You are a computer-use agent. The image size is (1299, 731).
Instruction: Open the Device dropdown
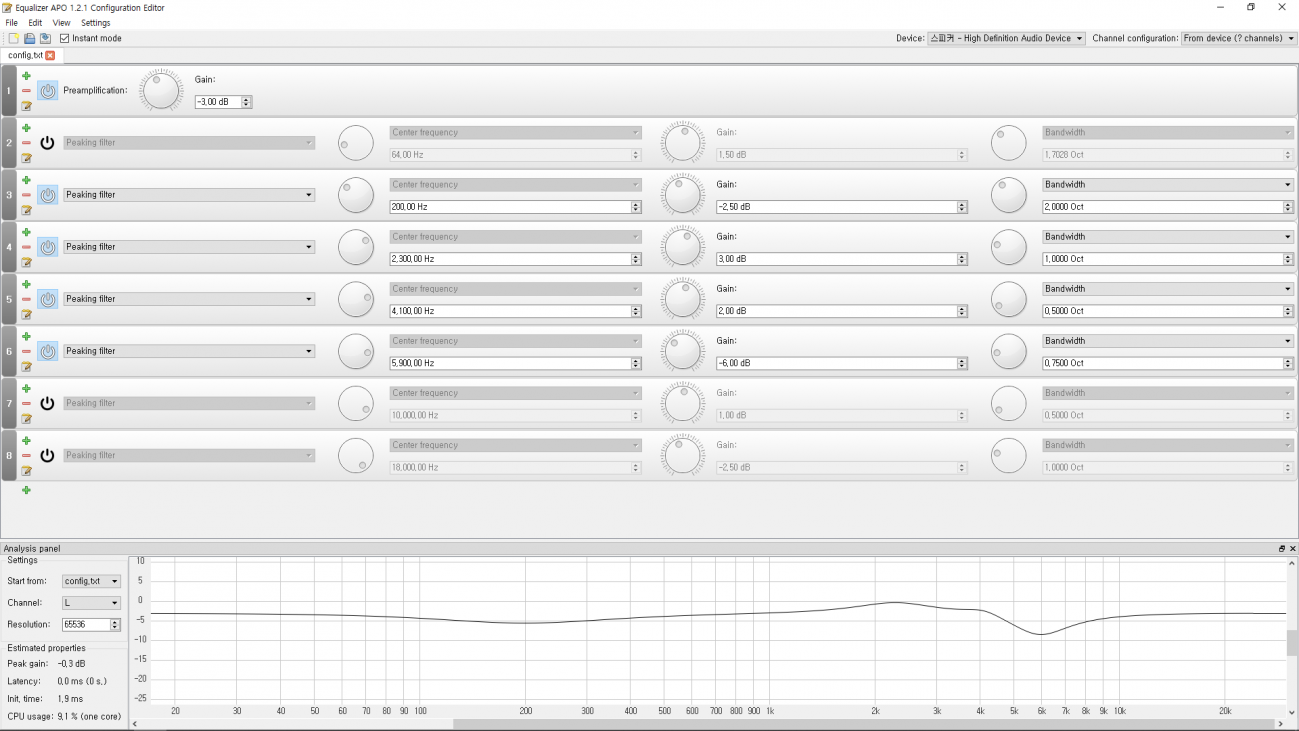click(x=1006, y=38)
